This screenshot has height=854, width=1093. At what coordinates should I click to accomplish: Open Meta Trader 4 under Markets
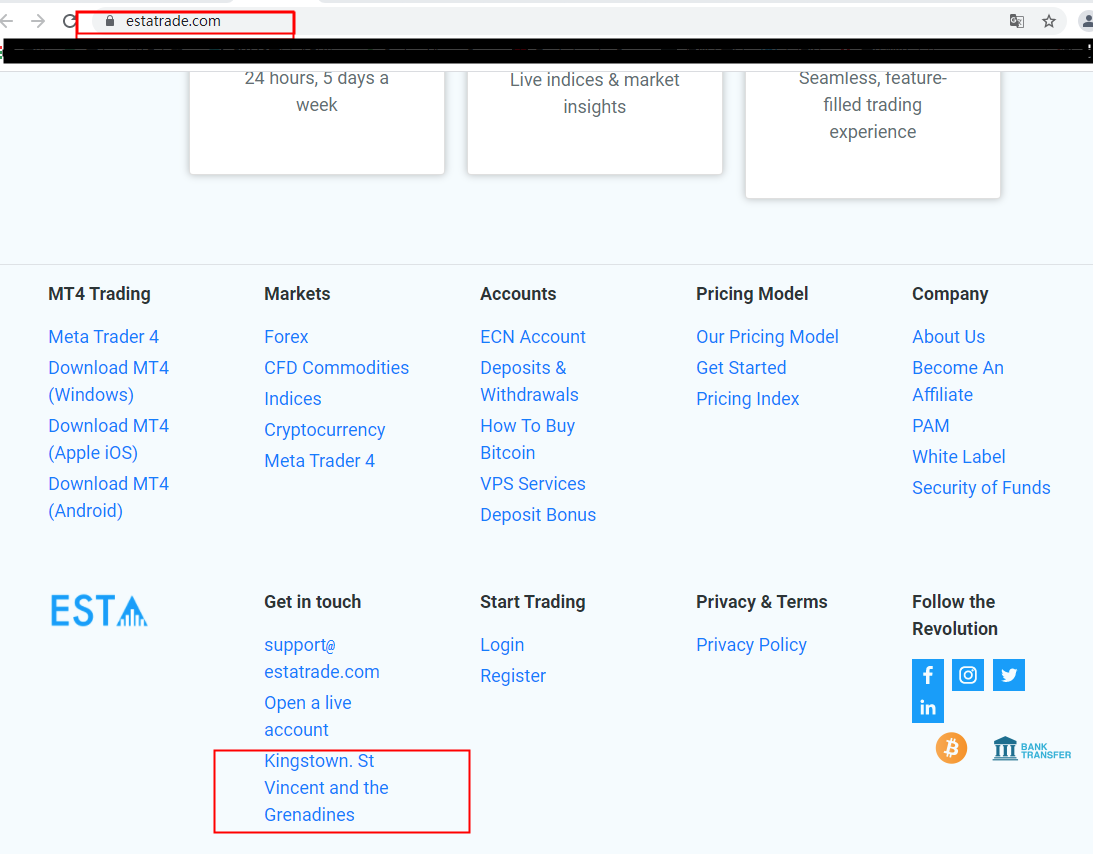click(319, 461)
